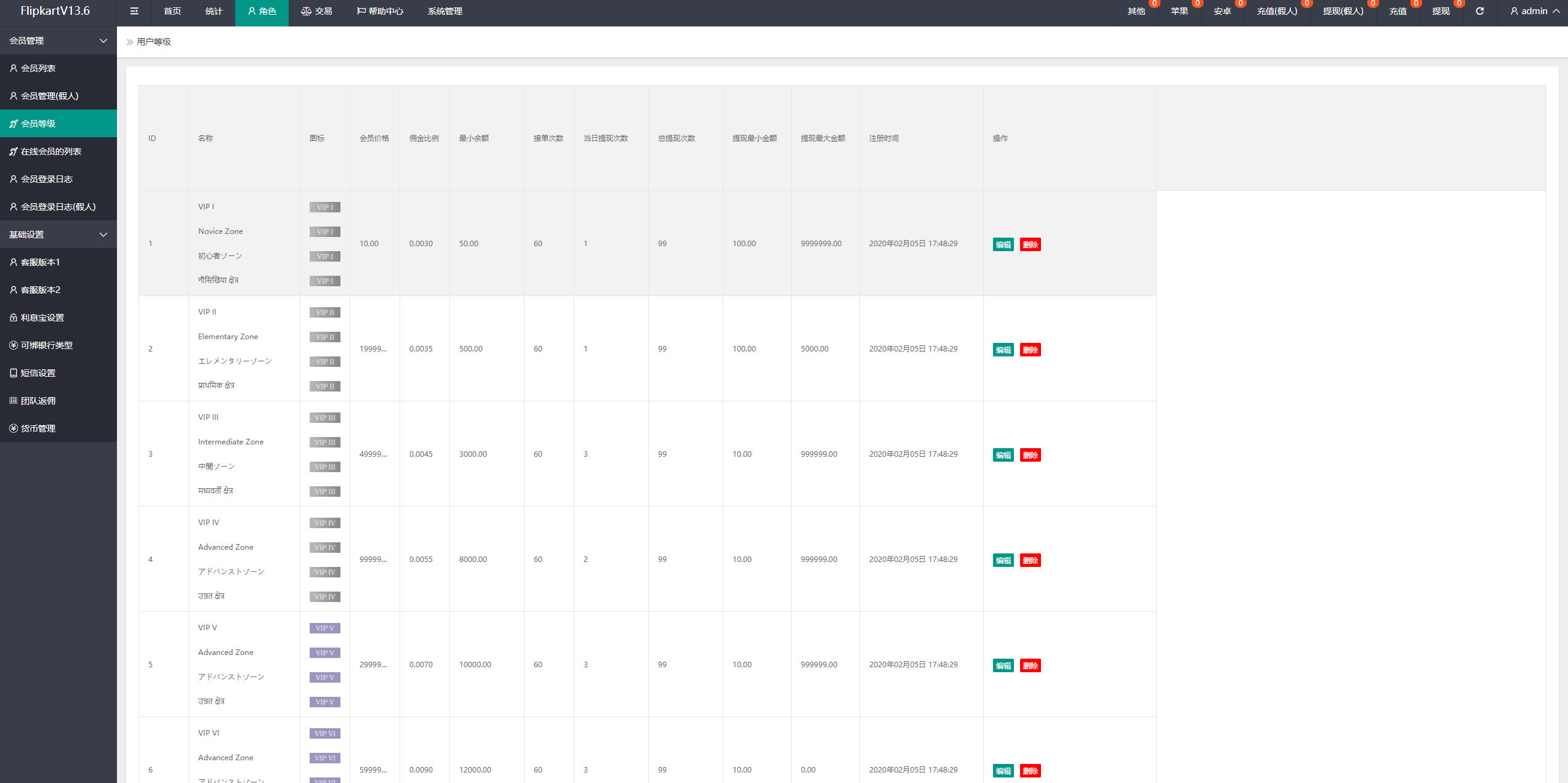Edit the VIP II level row
Image resolution: width=1568 pixels, height=783 pixels.
[1003, 350]
